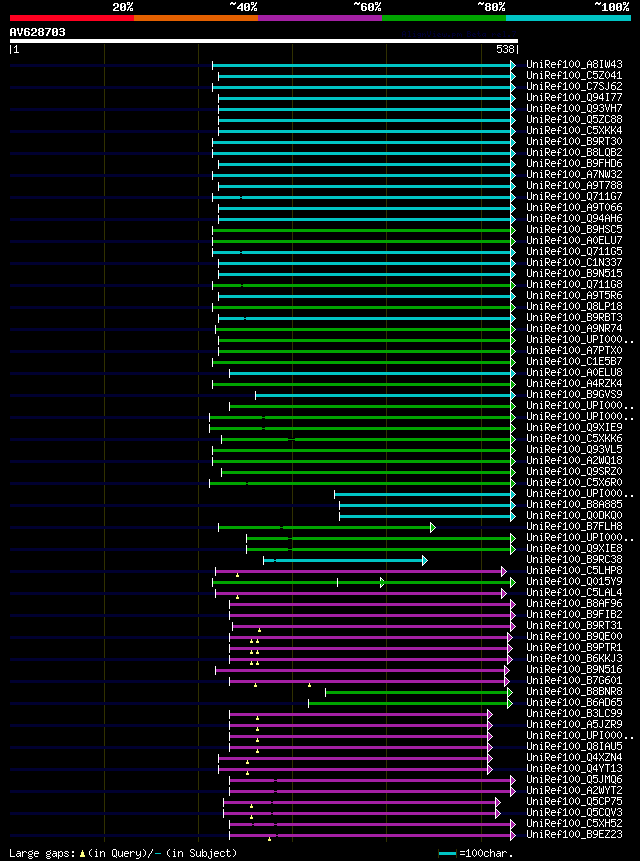Open the UniRef100_A8IW43 hit
Viewport: 640px width, 861px height.
(574, 65)
